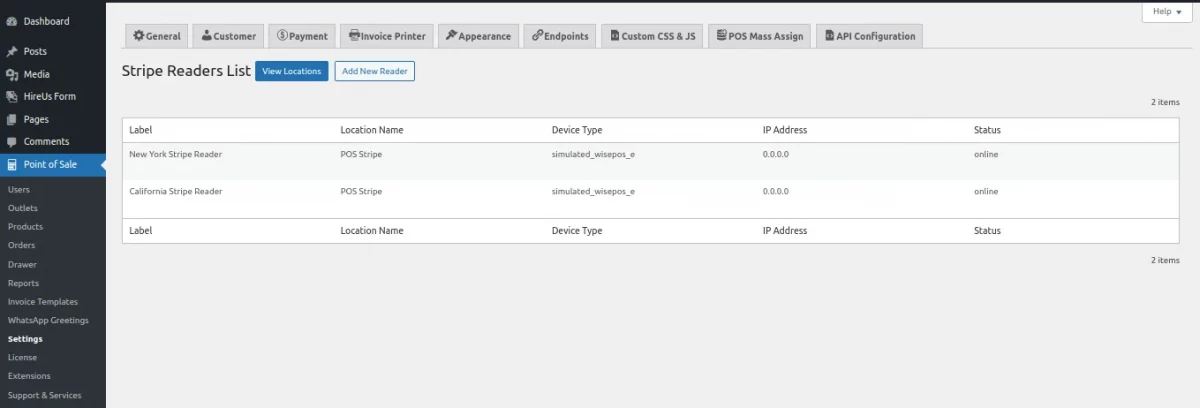Open the Media menu item
1200x408 pixels.
coord(53,74)
